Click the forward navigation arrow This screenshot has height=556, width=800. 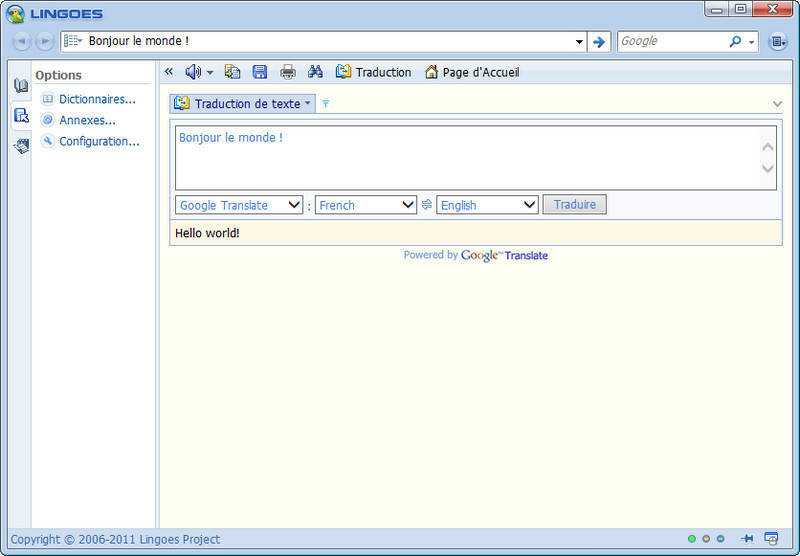pos(45,41)
